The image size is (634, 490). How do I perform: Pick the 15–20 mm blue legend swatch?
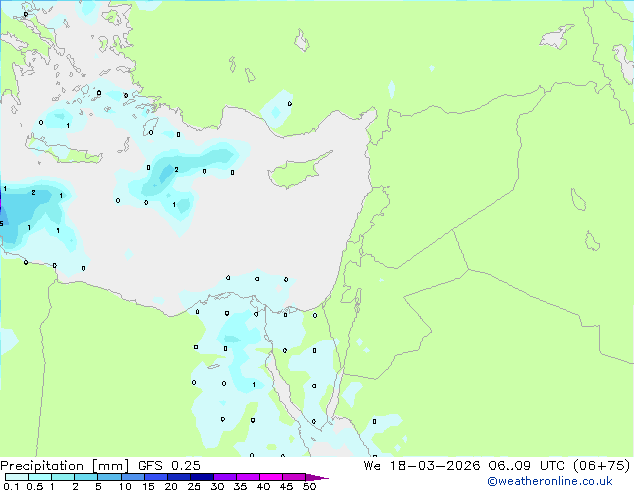point(156,477)
